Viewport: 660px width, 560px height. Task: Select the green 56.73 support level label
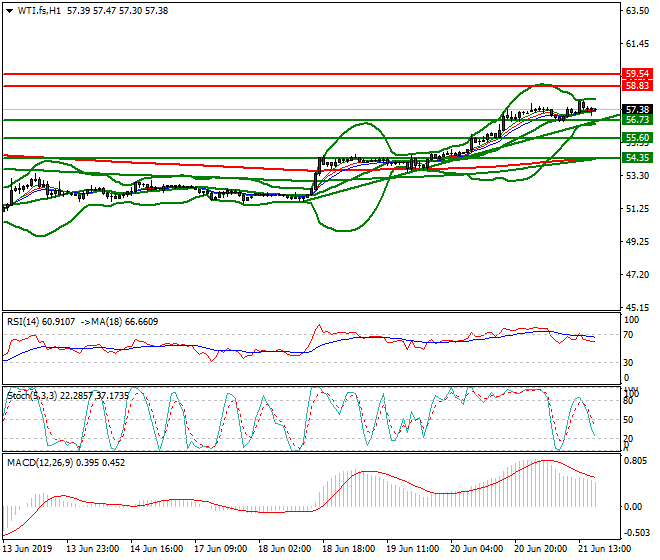(x=637, y=120)
